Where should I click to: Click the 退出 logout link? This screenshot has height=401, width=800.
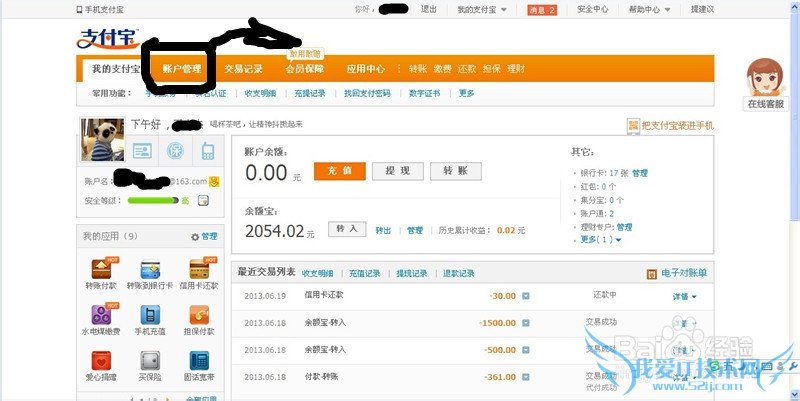[429, 9]
